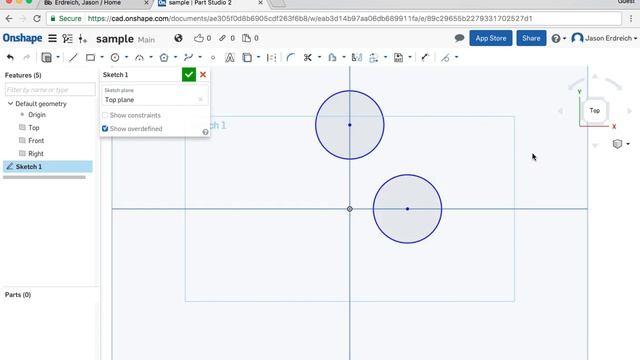640x360 pixels.
Task: Select the Use/Project tool icon
Action: (x=247, y=58)
